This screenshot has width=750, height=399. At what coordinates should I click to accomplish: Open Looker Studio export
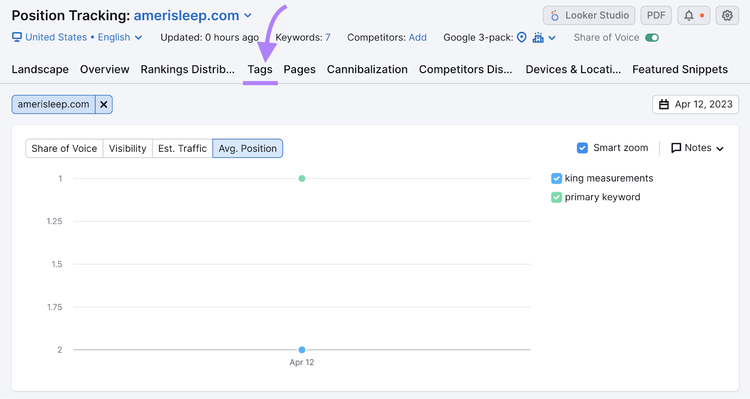coord(589,15)
